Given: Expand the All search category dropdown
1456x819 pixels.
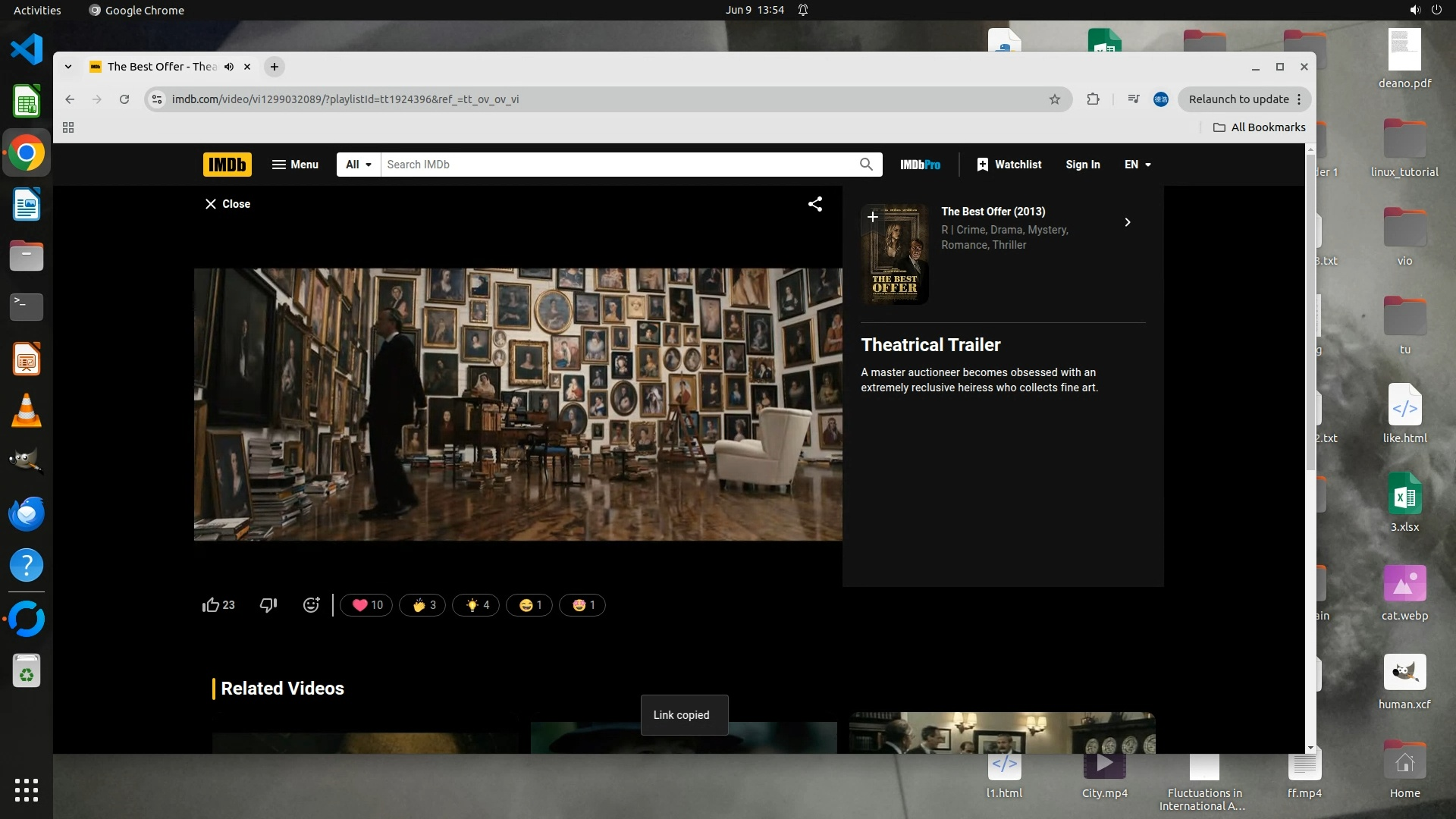Looking at the screenshot, I should [359, 165].
